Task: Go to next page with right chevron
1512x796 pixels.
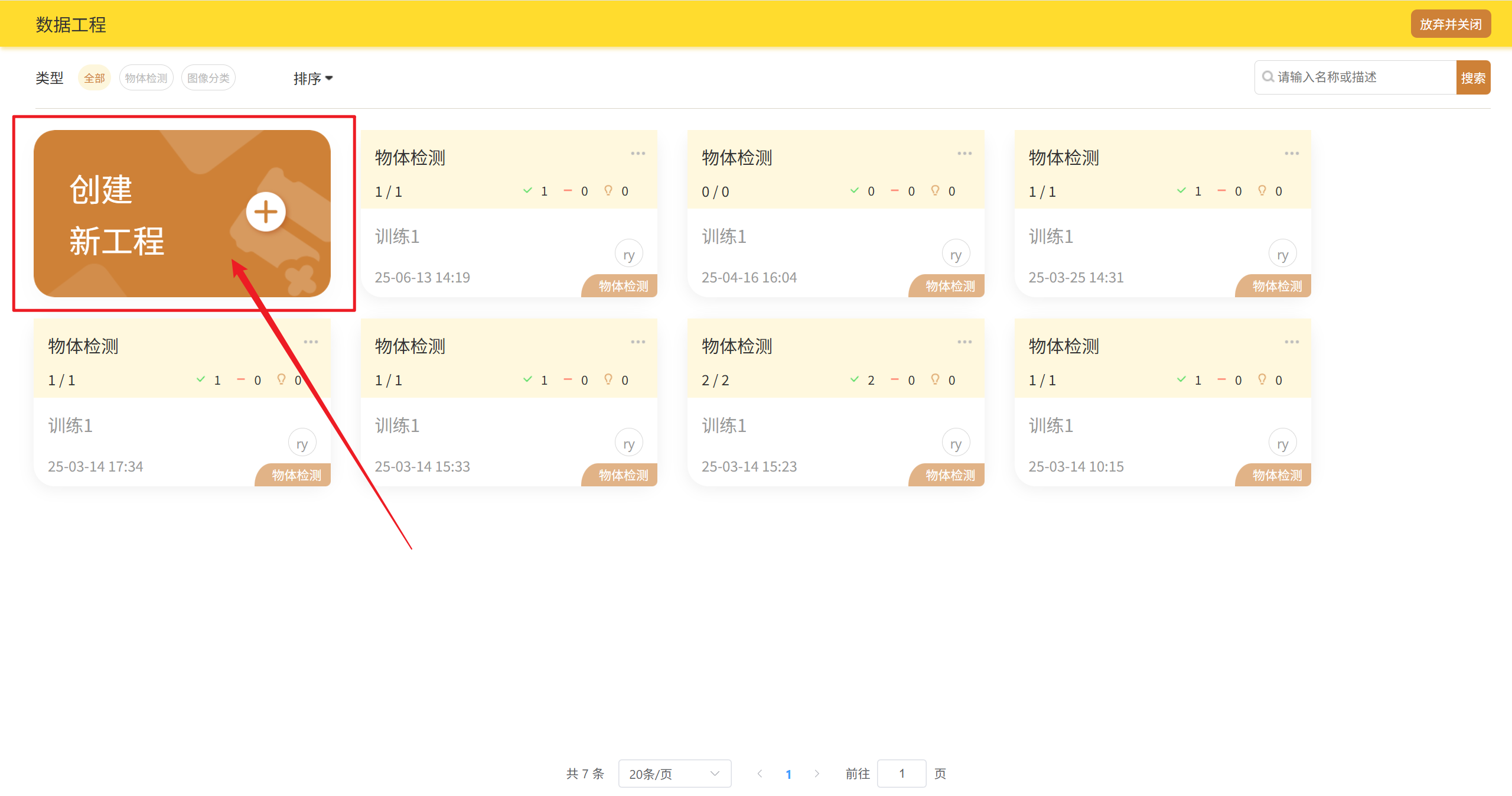Action: click(x=817, y=774)
